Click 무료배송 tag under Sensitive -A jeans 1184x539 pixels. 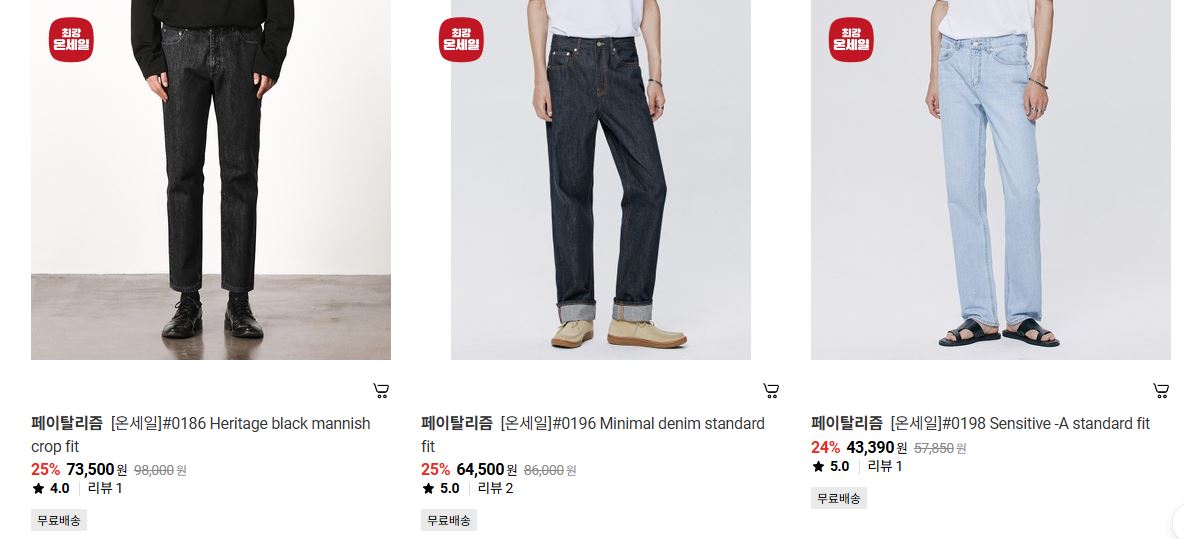point(839,498)
